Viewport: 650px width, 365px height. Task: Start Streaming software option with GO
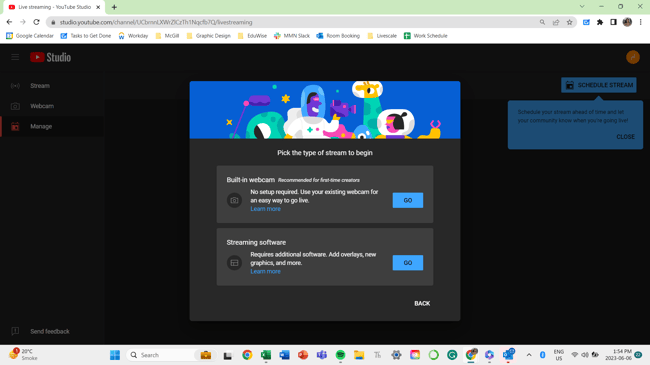407,263
